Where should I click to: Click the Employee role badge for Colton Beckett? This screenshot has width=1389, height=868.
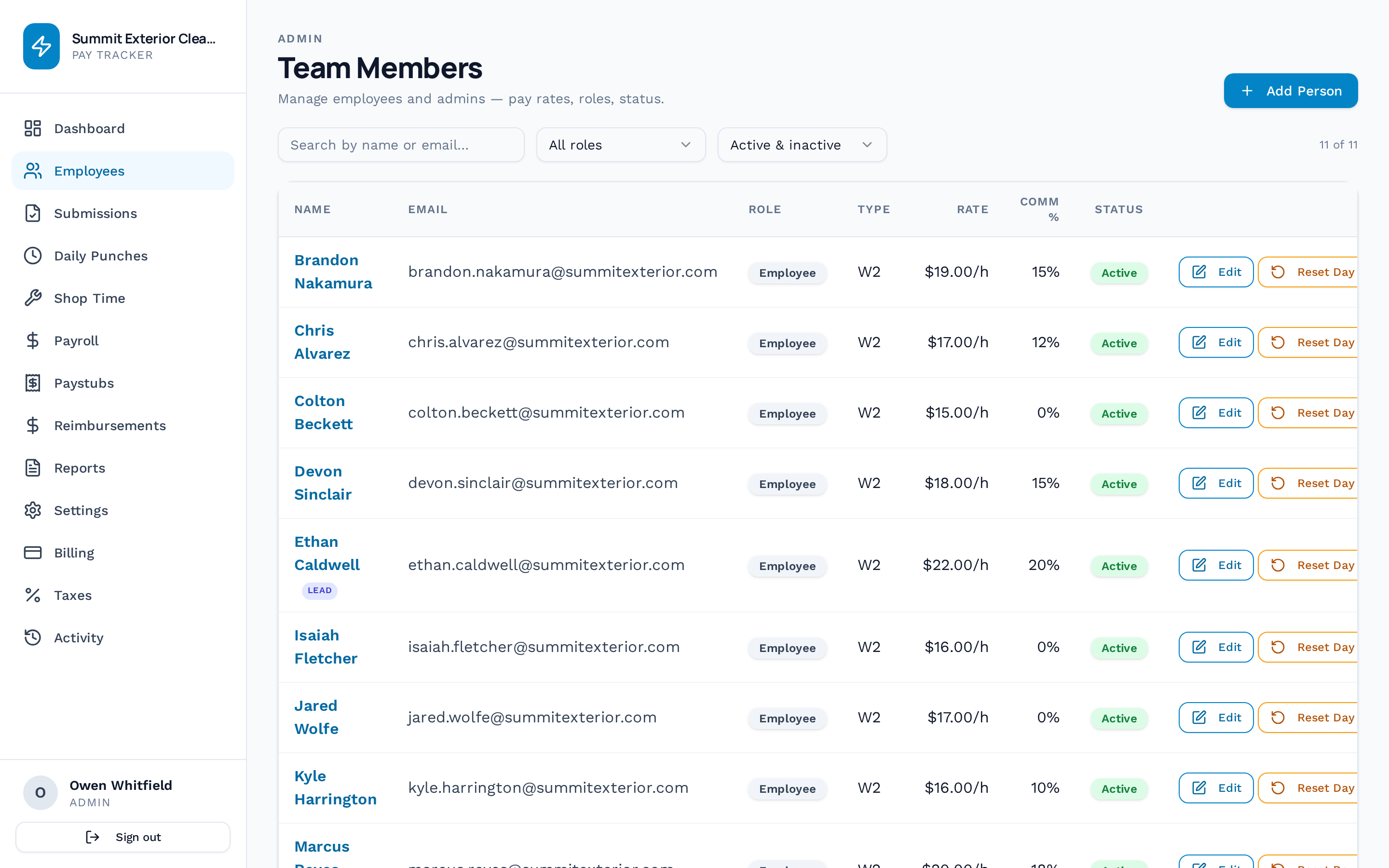tap(787, 414)
